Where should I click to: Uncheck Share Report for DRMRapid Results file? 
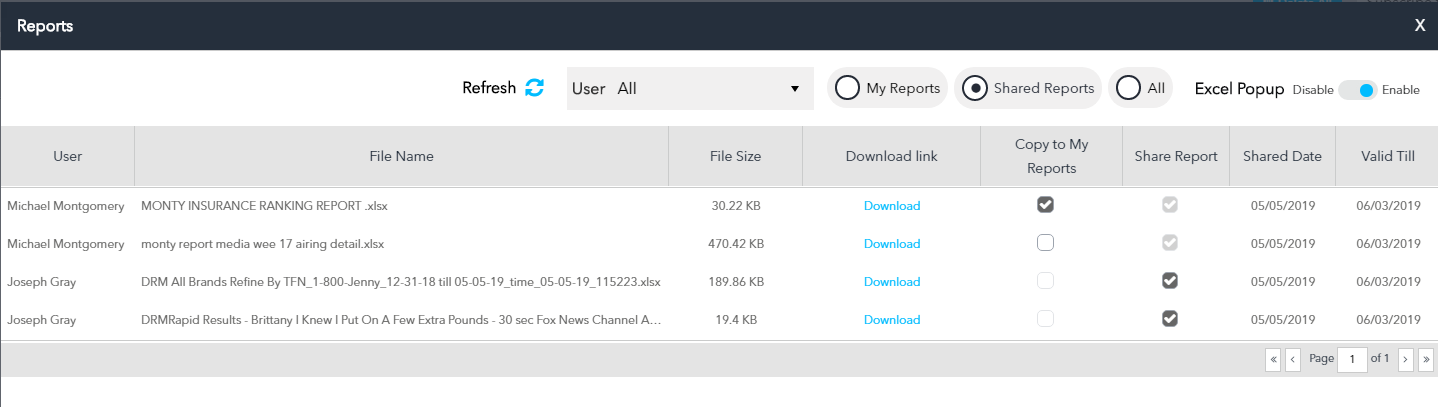pyautogui.click(x=1169, y=318)
